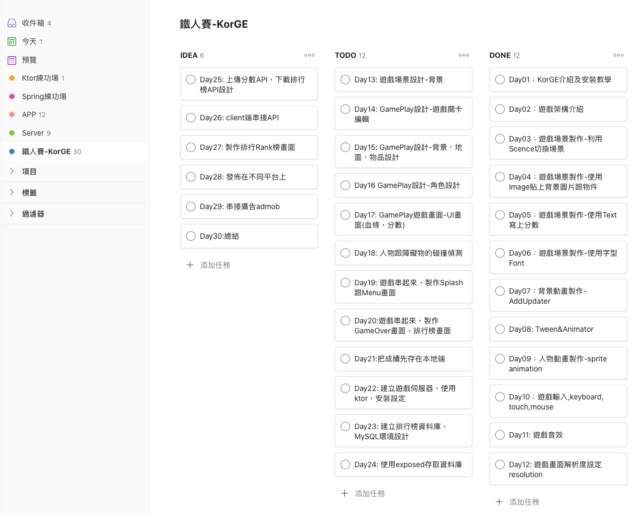The width and height of the screenshot is (640, 515).
Task: Complete the Day26 client API task
Action: (x=191, y=118)
